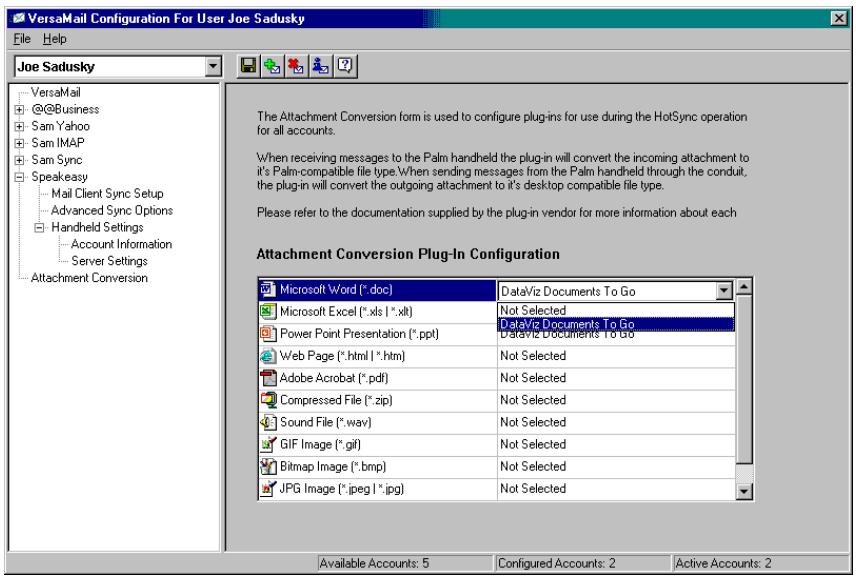Expand the Sam Yahoo account node
This screenshot has width=856, height=579.
(x=19, y=127)
